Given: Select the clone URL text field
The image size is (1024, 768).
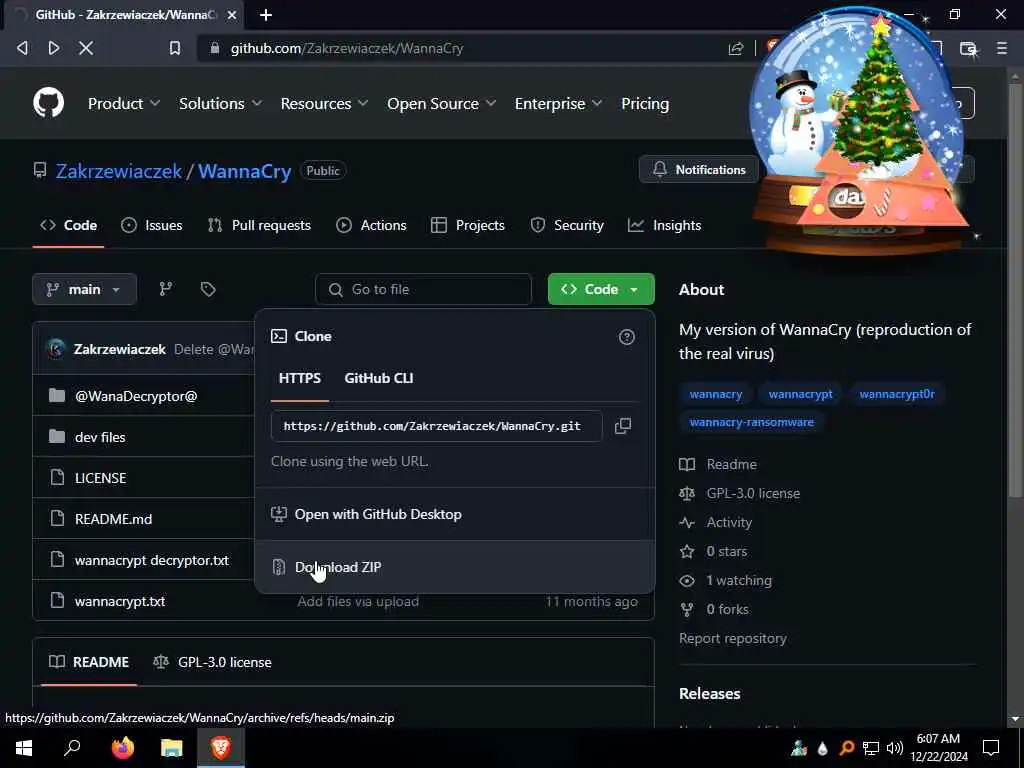Looking at the screenshot, I should [x=436, y=426].
